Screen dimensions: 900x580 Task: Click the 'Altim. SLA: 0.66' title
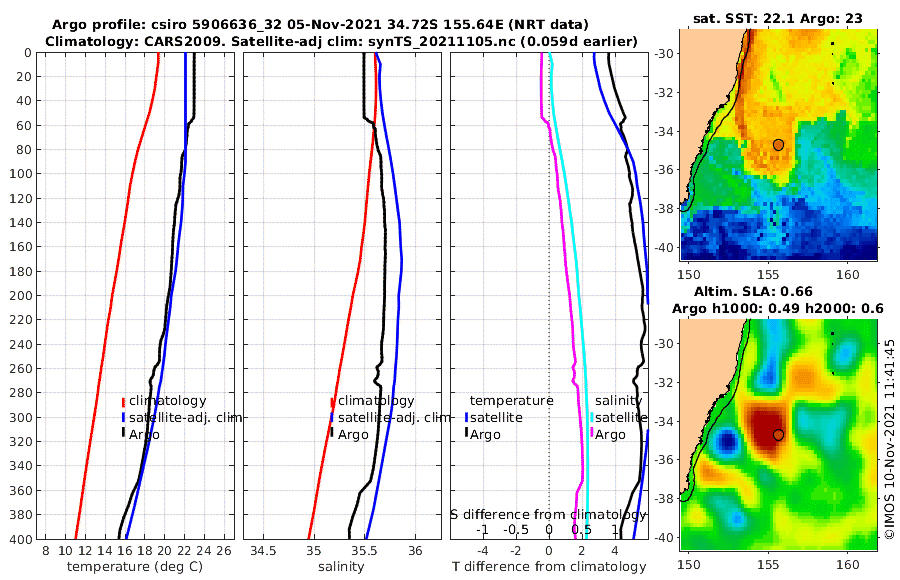coord(753,291)
